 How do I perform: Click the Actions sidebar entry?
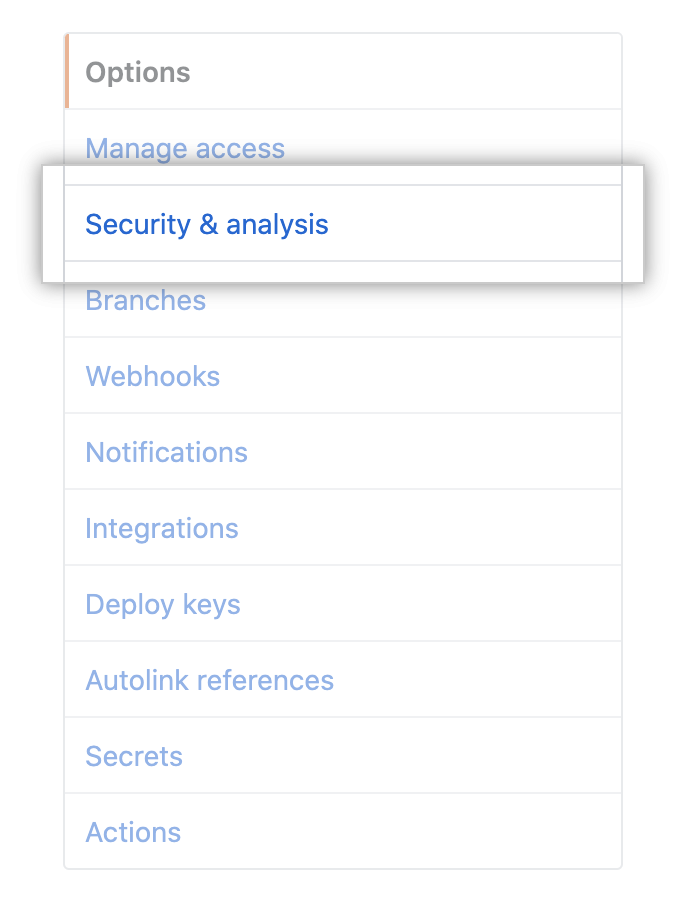[x=133, y=832]
